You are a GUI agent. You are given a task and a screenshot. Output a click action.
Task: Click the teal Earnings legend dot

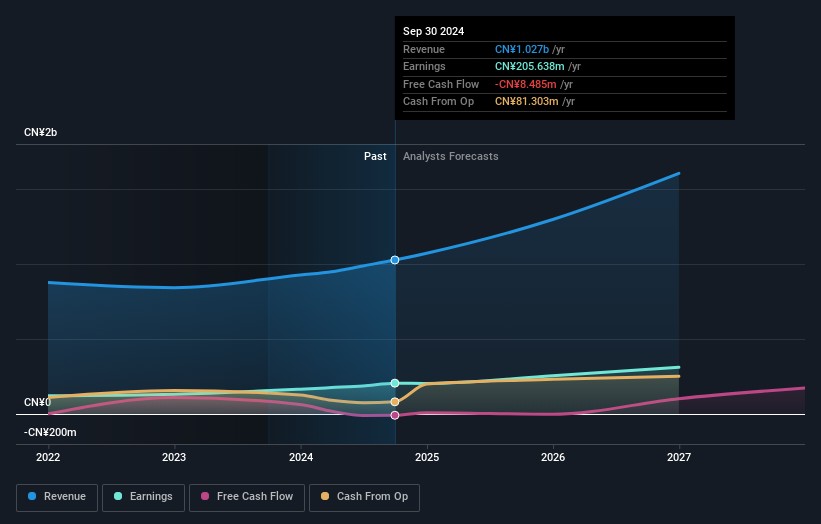pos(118,496)
